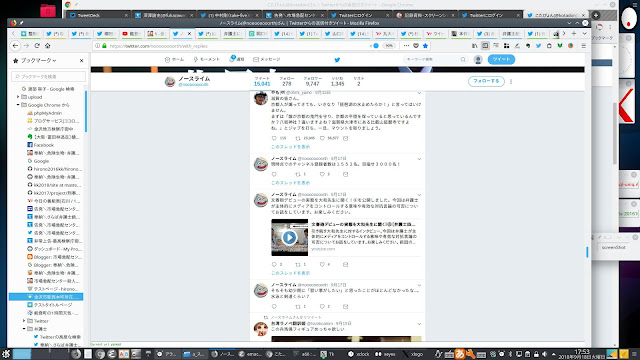Click Japanese input method tray icon
Viewport: 640px width, 360px height.
(x=460, y=354)
